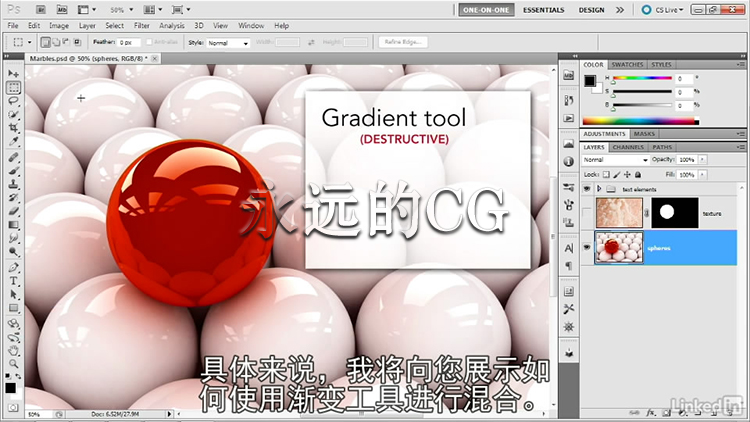Expand the text elements layer group
Viewport: 750px width, 422px height.
pos(599,189)
